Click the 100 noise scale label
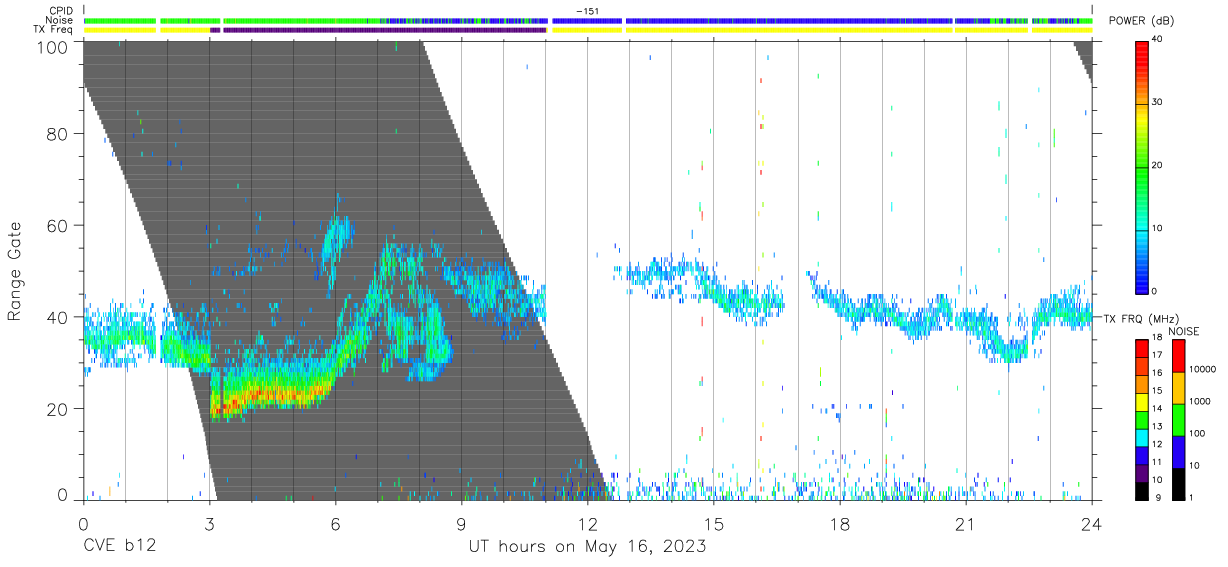This screenshot has height=567, width=1228. pyautogui.click(x=1197, y=434)
